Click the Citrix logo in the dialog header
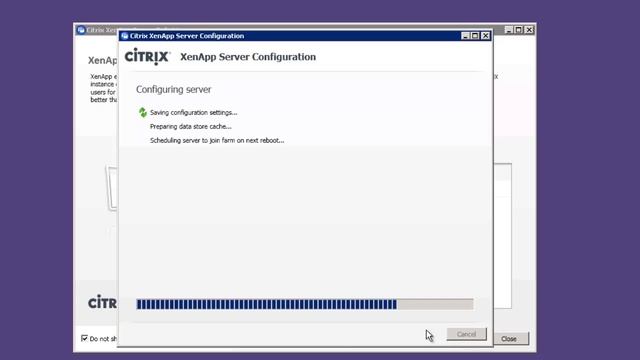Screen dimensions: 640x360 147,56
